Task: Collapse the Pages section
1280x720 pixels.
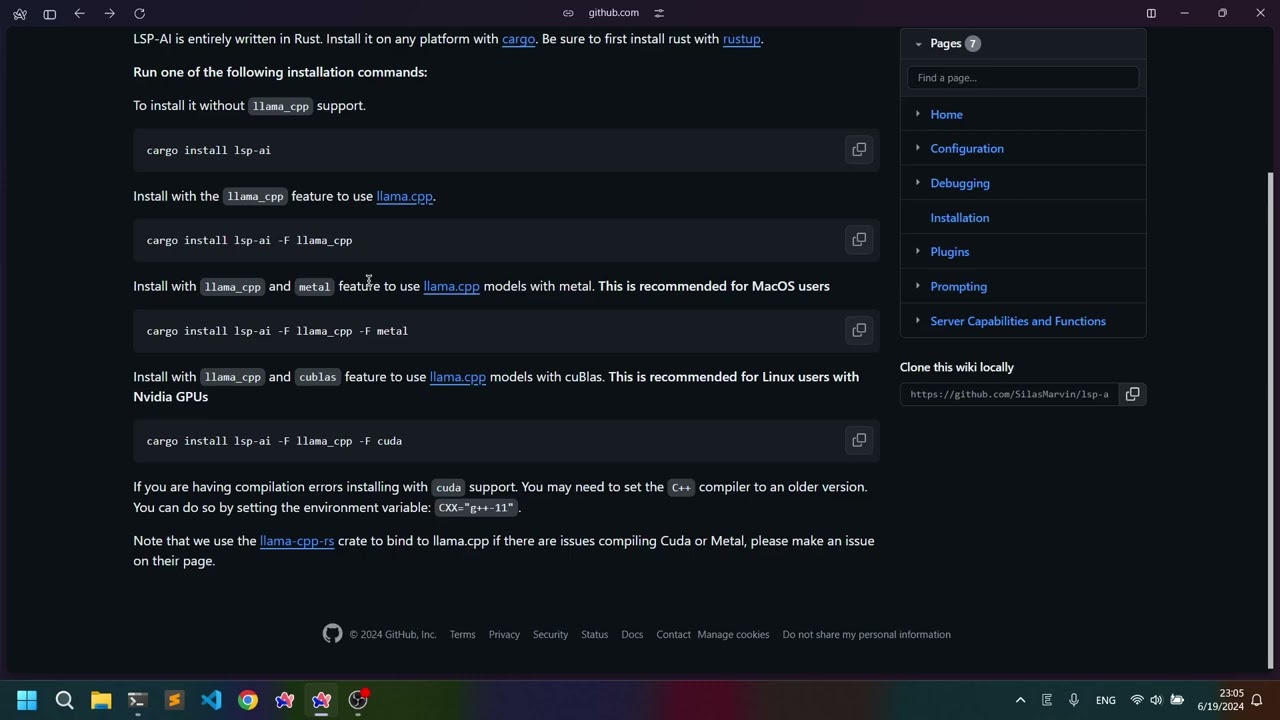Action: [918, 44]
